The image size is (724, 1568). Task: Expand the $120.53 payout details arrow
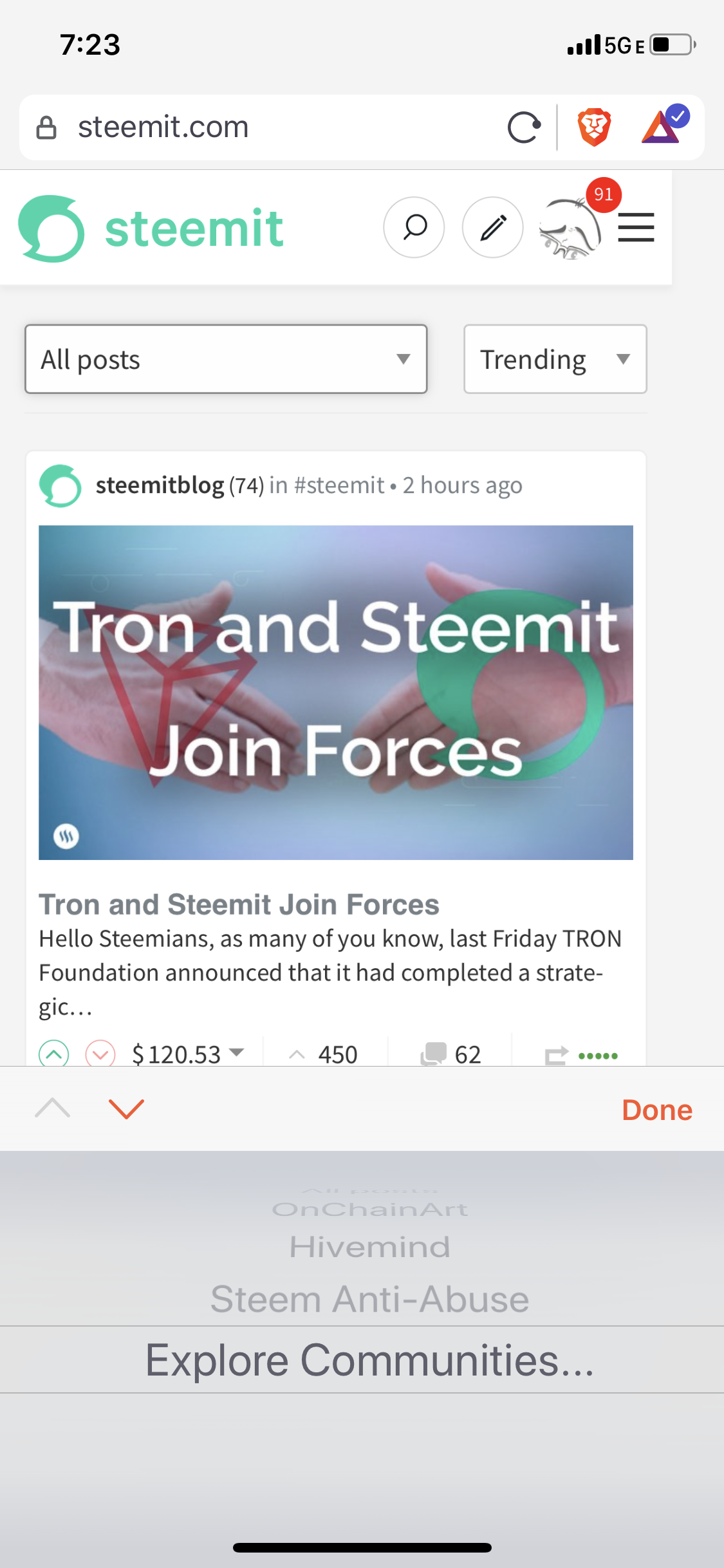point(237,1052)
